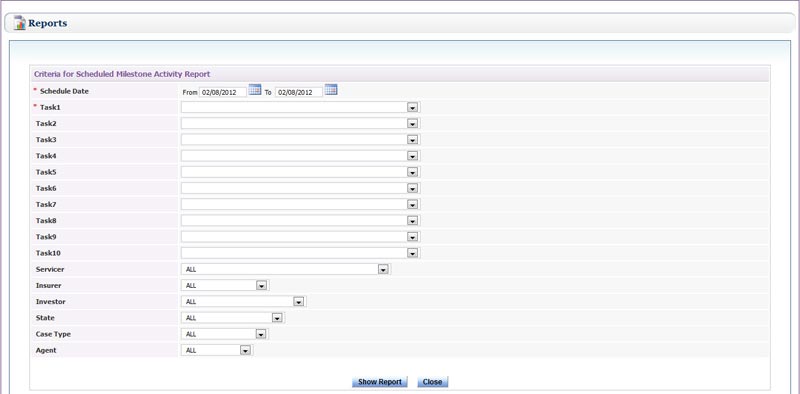Open the Task1 dropdown arrow
The width and height of the screenshot is (800, 394).
[x=413, y=108]
